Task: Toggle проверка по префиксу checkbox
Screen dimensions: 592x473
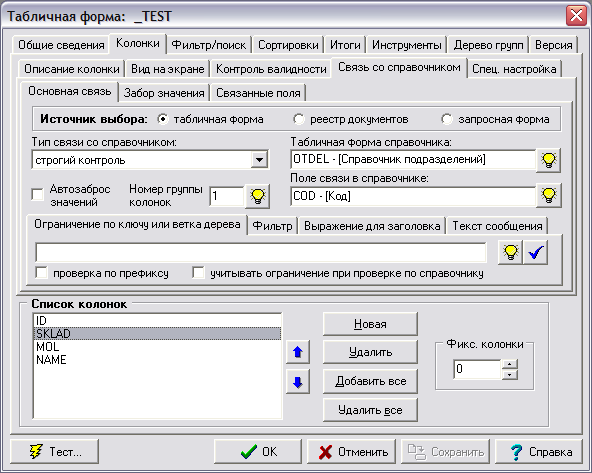Action: coord(41,273)
